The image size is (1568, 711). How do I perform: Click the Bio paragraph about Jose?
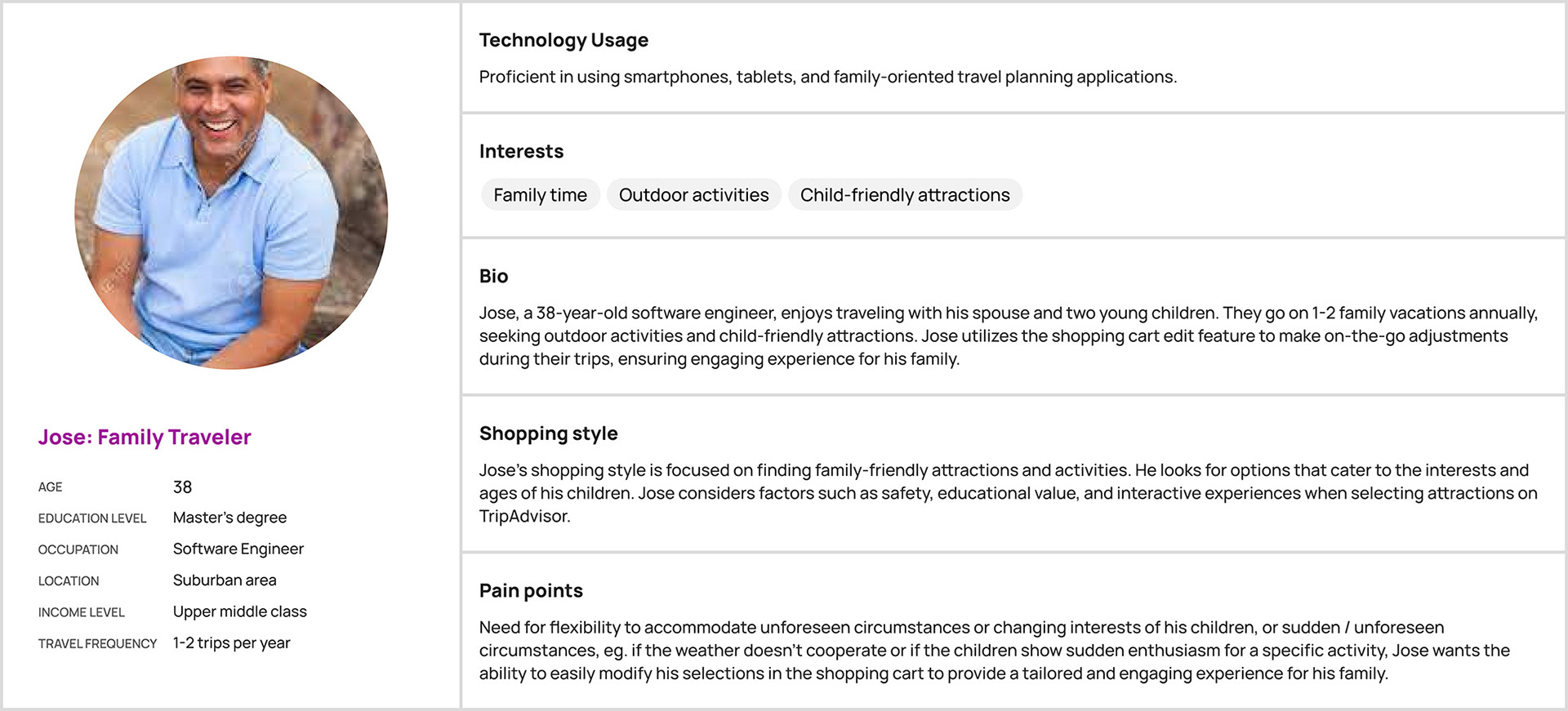pyautogui.click(x=1009, y=336)
